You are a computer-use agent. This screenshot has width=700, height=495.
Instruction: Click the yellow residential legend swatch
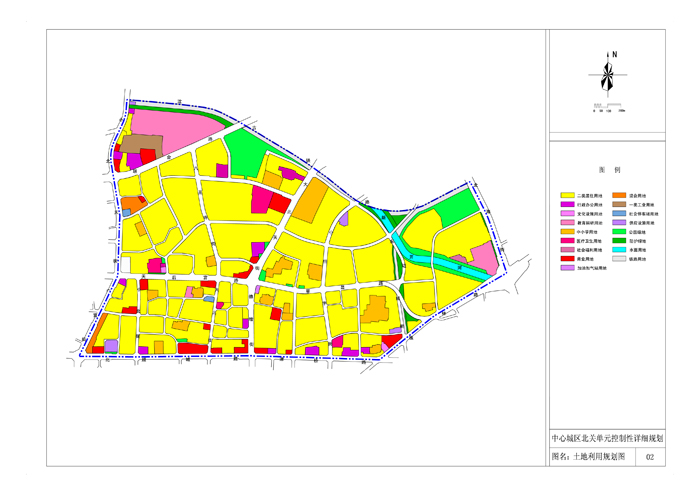tap(567, 195)
